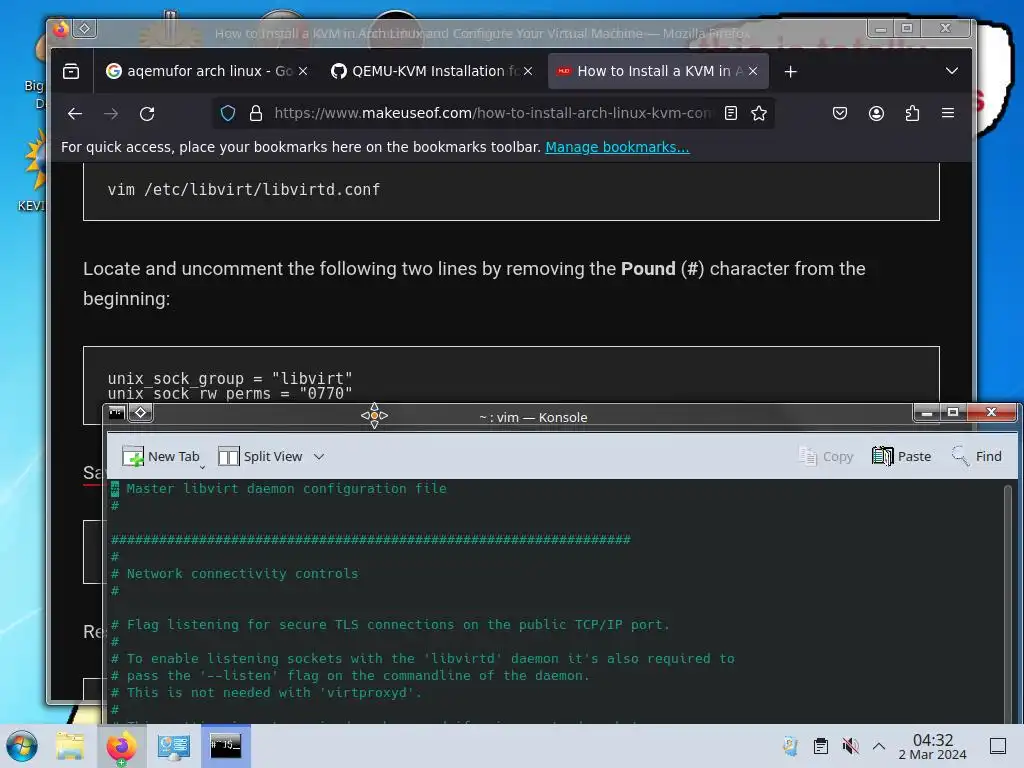Screen dimensions: 1024x768
Task: Open Firefox View tab list icon
Action: (71, 71)
